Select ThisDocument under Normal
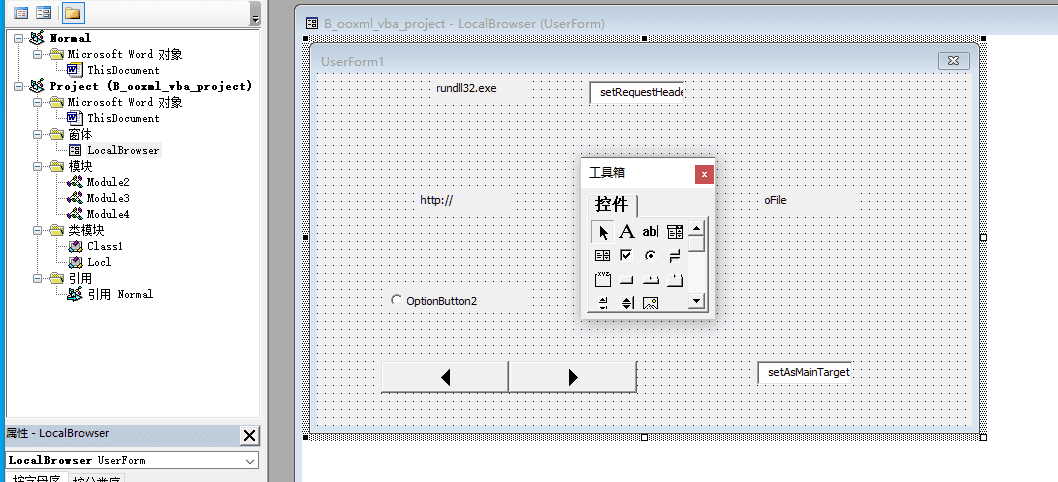This screenshot has width=1058, height=482. (x=123, y=70)
